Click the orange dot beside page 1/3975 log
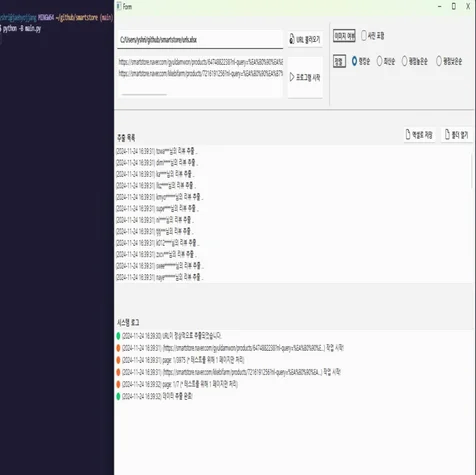Viewport: 476px width, 475px height. 118,360
